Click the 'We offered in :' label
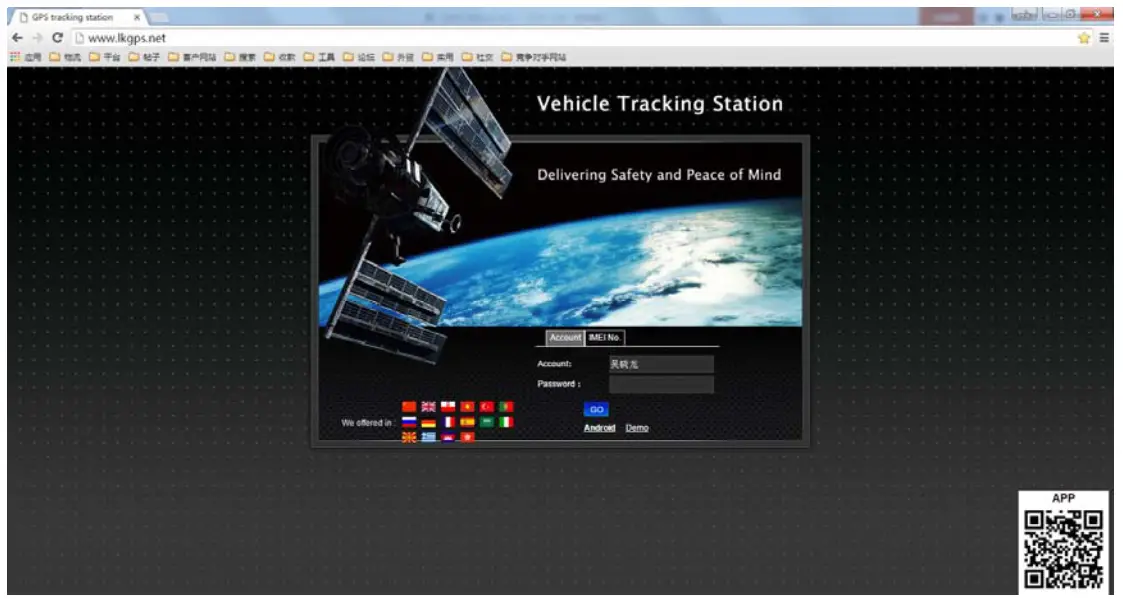This screenshot has width=1123, height=599. 367,423
